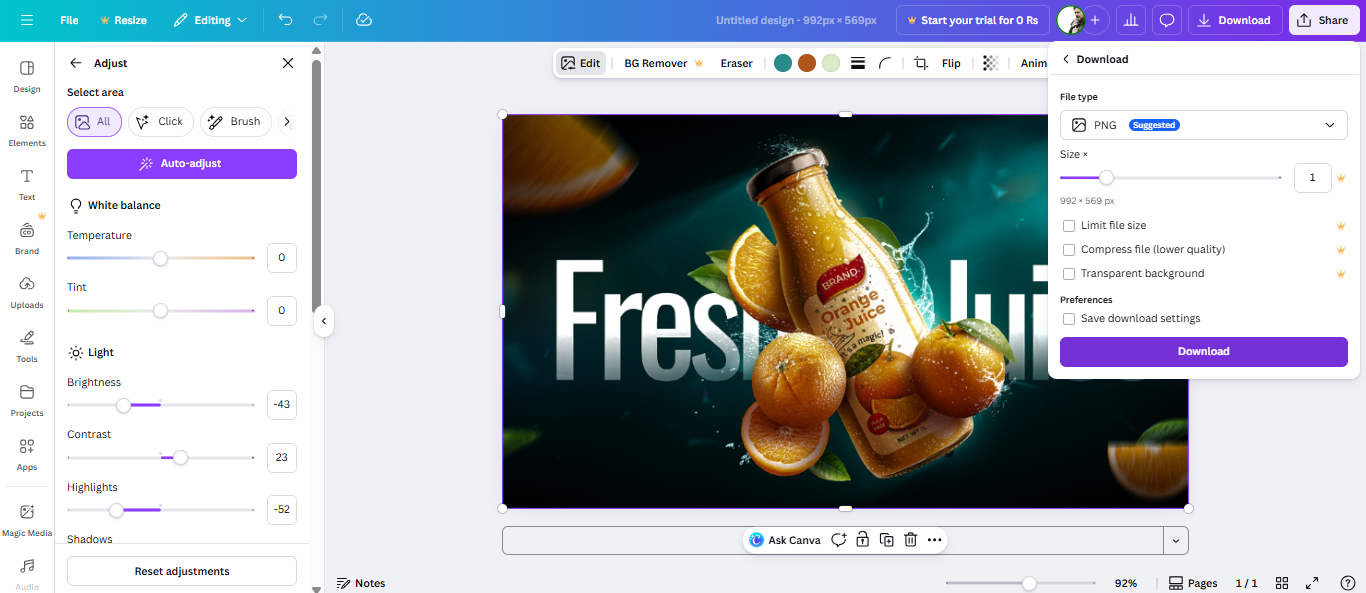Image resolution: width=1366 pixels, height=593 pixels.
Task: Enable Save download settings
Action: coord(1068,318)
